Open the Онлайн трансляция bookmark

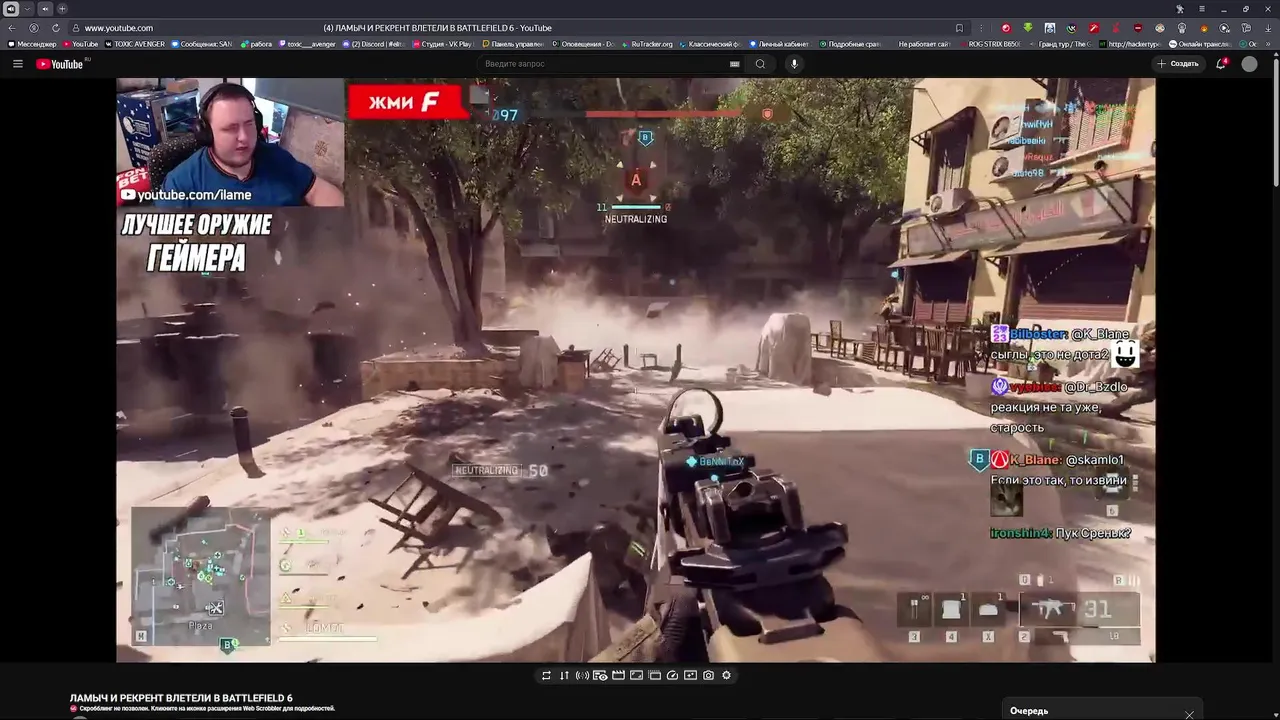(x=1200, y=44)
